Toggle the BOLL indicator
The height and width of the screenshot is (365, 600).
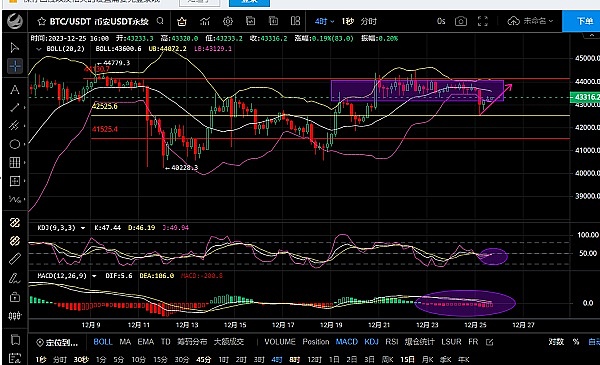pos(103,342)
